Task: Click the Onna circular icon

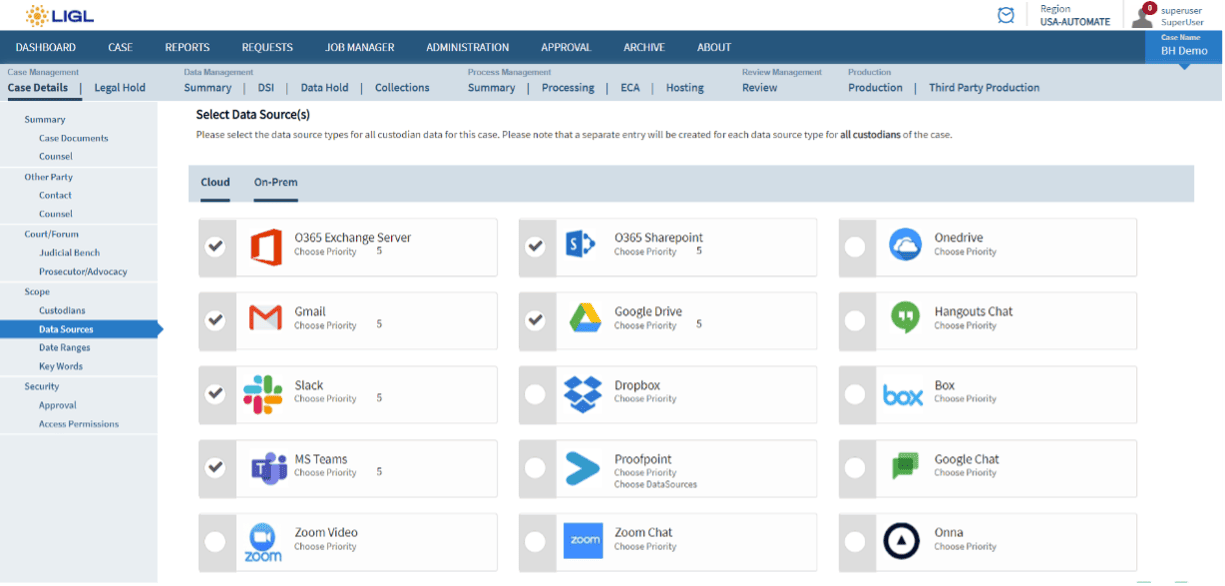Action: point(902,541)
